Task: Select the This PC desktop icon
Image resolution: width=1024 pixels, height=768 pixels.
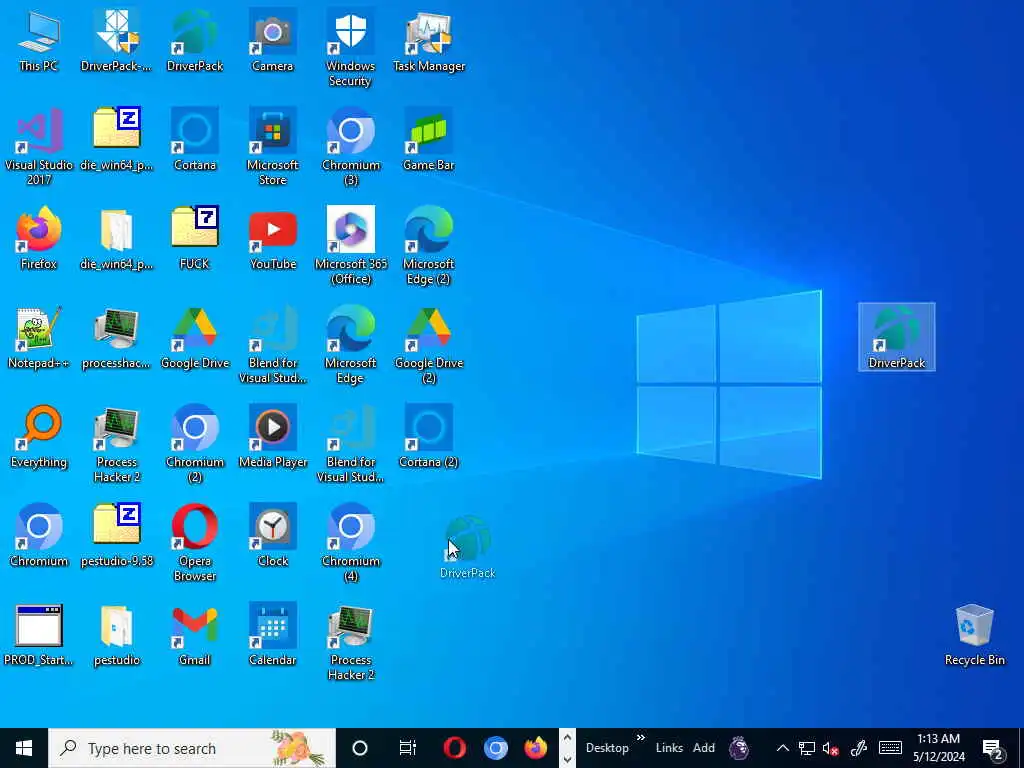Action: pos(39,40)
